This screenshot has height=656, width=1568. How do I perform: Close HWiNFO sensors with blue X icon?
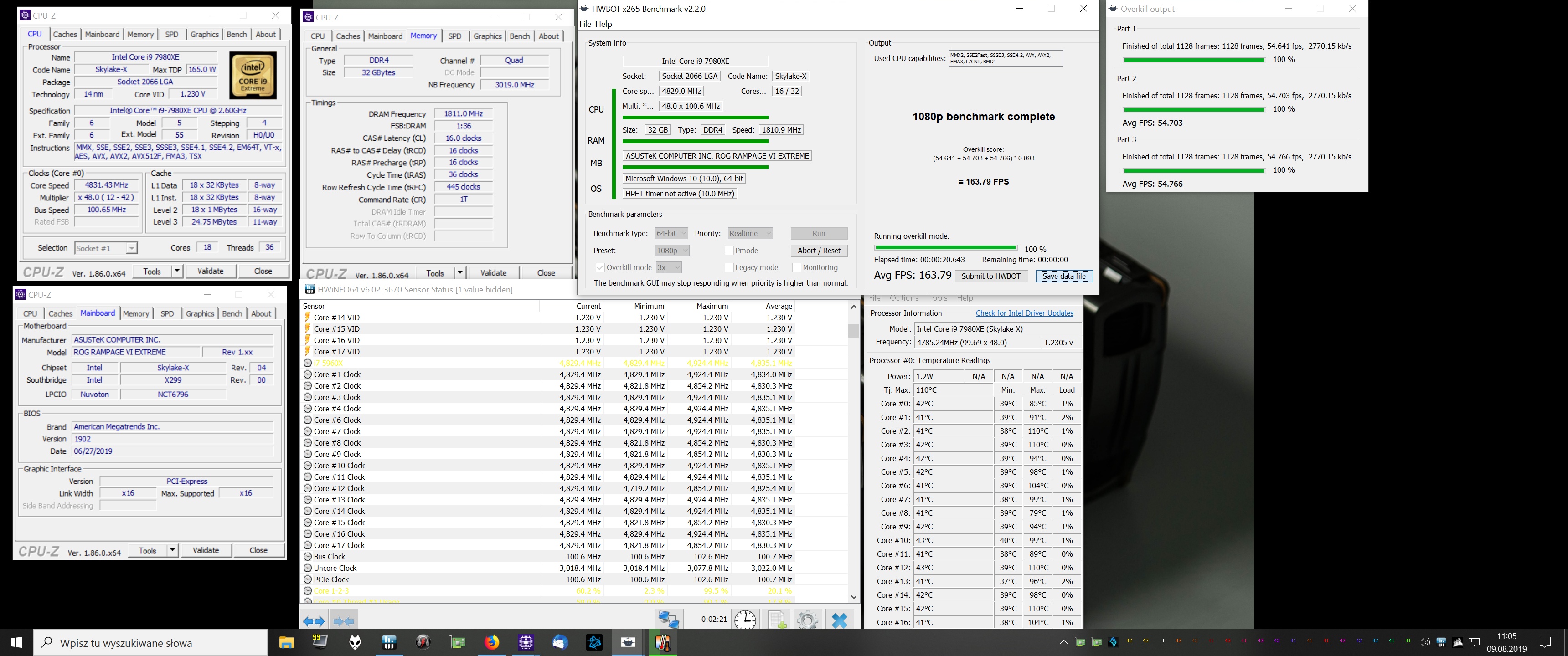[x=840, y=620]
